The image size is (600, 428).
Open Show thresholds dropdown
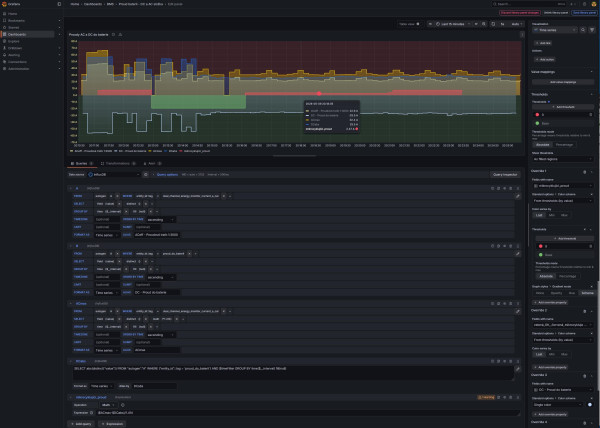click(562, 159)
